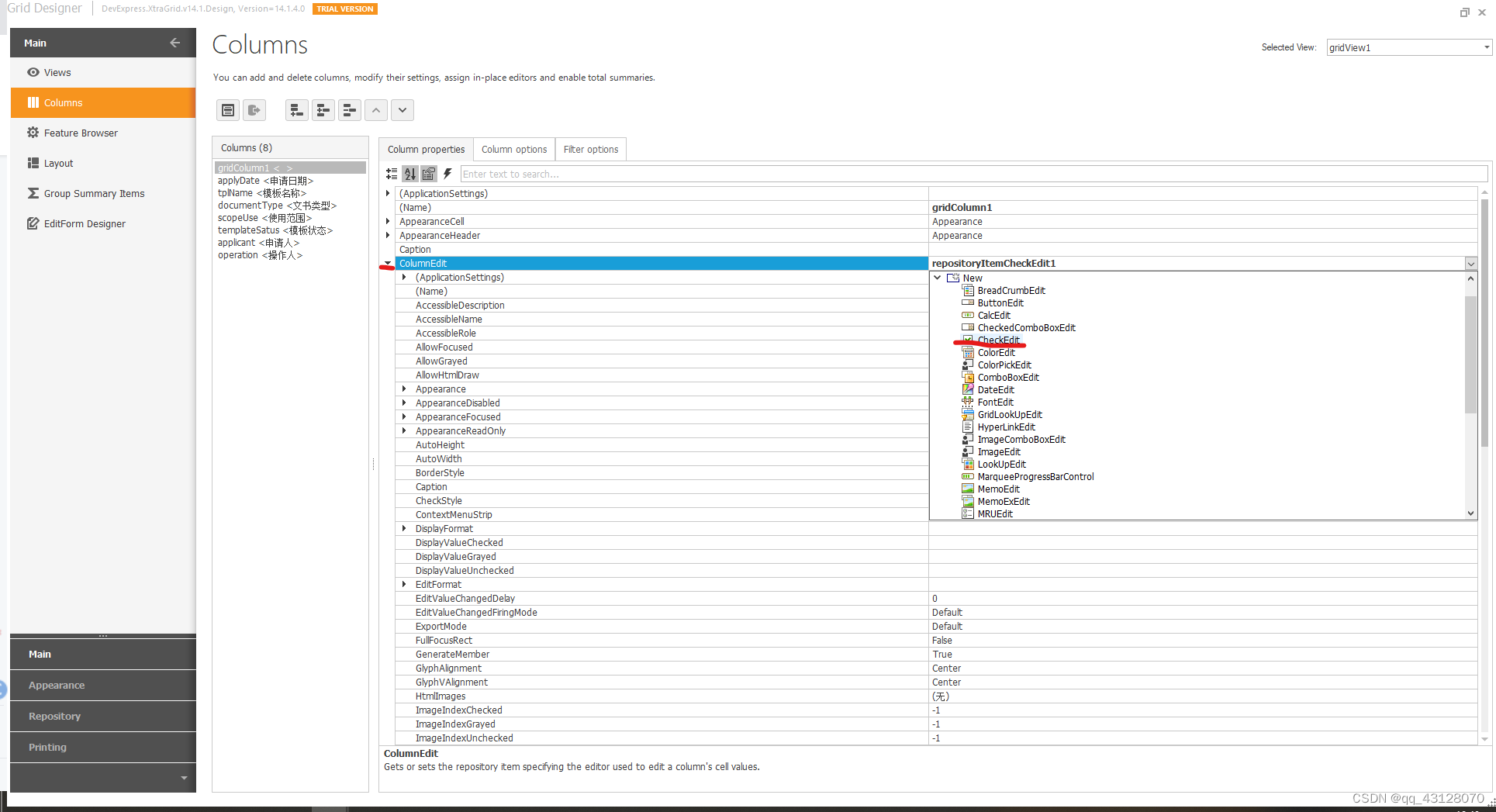Click the remove column toolbar icon

[x=350, y=110]
